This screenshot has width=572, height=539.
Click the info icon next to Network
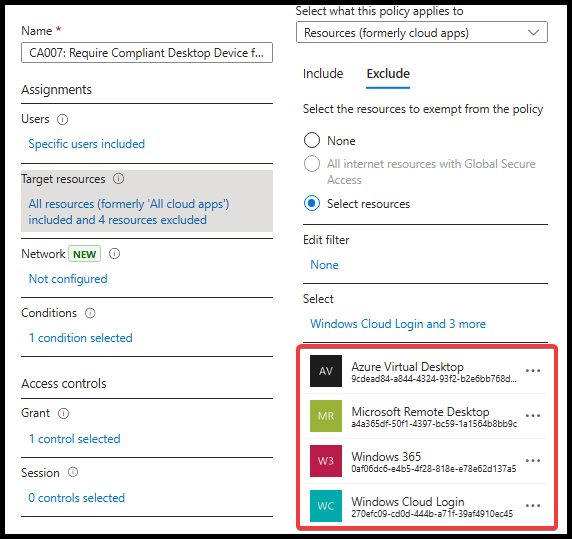115,253
